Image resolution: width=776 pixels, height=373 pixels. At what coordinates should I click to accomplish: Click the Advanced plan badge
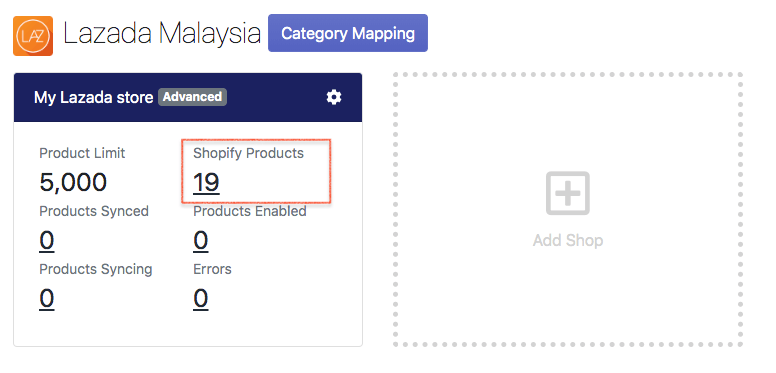pos(192,97)
